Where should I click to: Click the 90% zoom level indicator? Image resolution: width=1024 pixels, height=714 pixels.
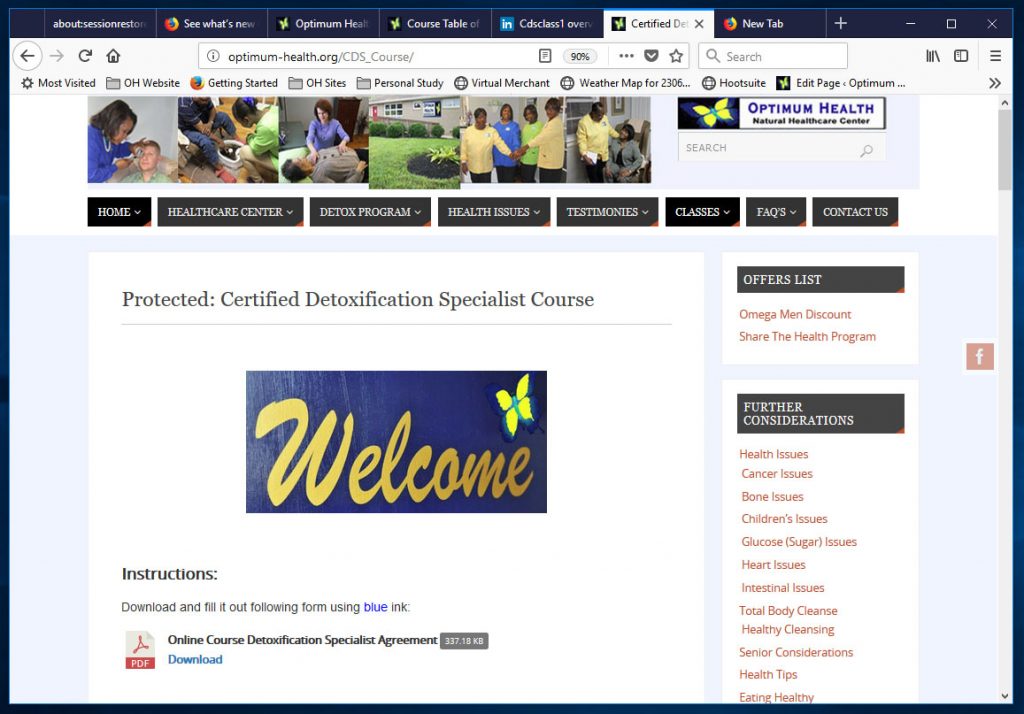(x=580, y=57)
